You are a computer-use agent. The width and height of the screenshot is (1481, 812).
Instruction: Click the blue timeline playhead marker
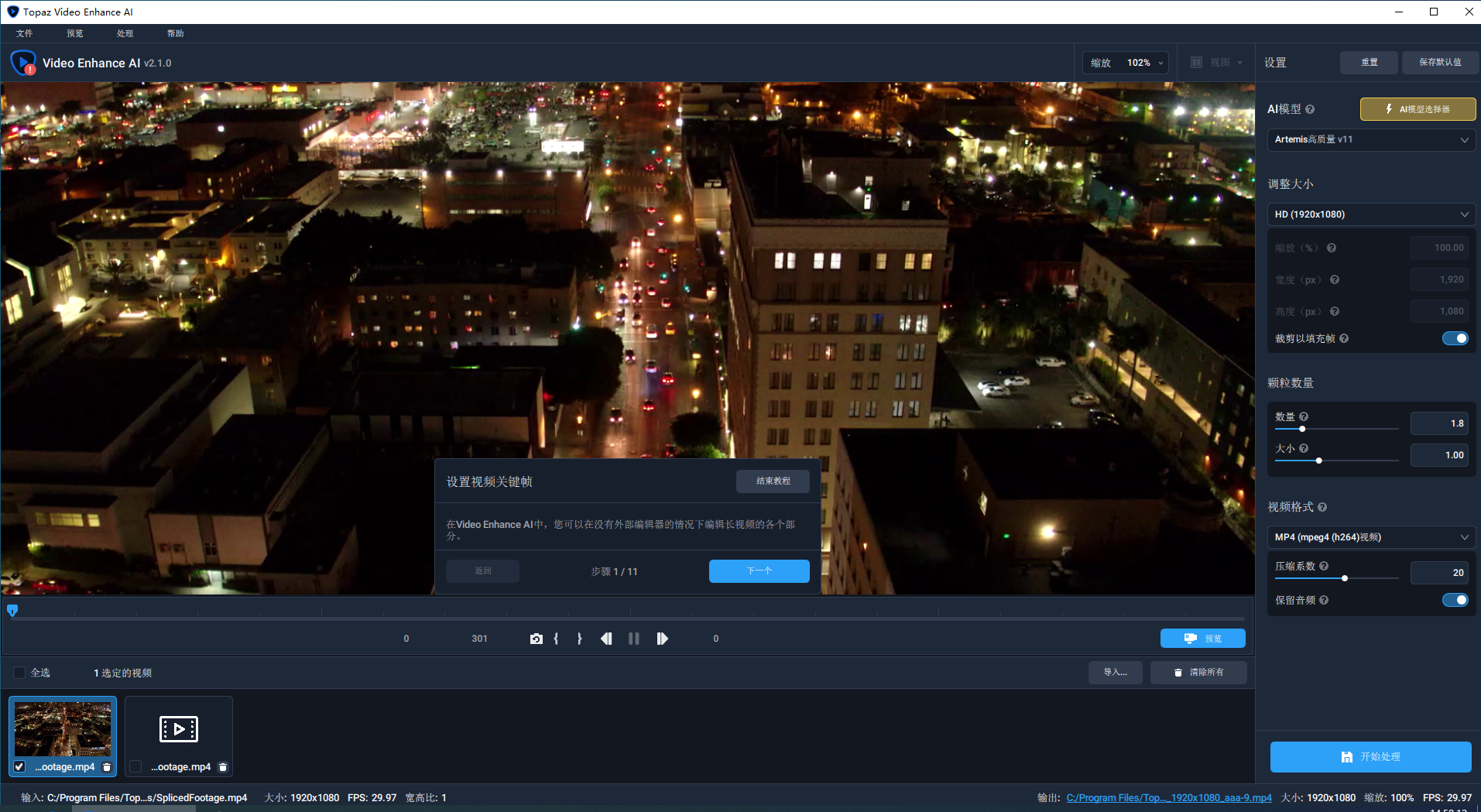click(12, 611)
